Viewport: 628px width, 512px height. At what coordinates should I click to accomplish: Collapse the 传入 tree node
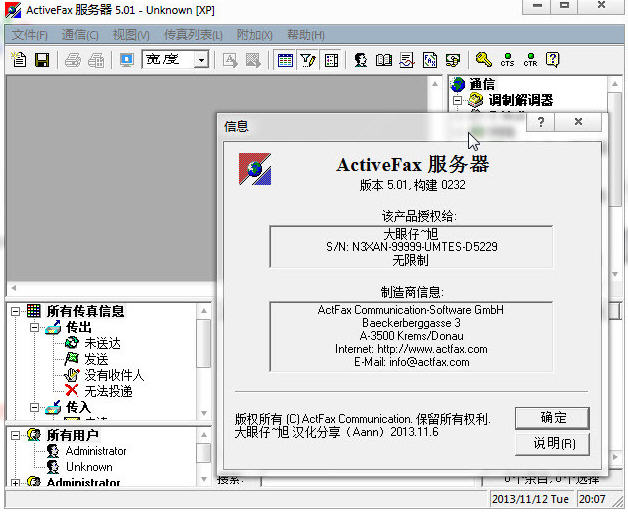(x=34, y=407)
